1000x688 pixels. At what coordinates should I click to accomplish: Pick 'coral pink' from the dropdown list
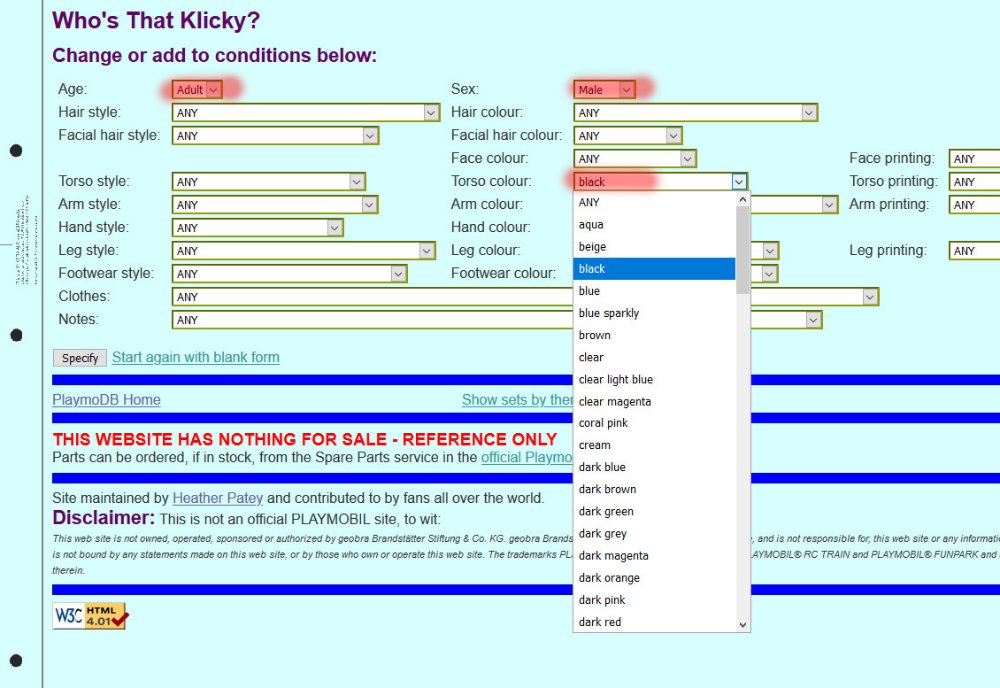pos(603,423)
